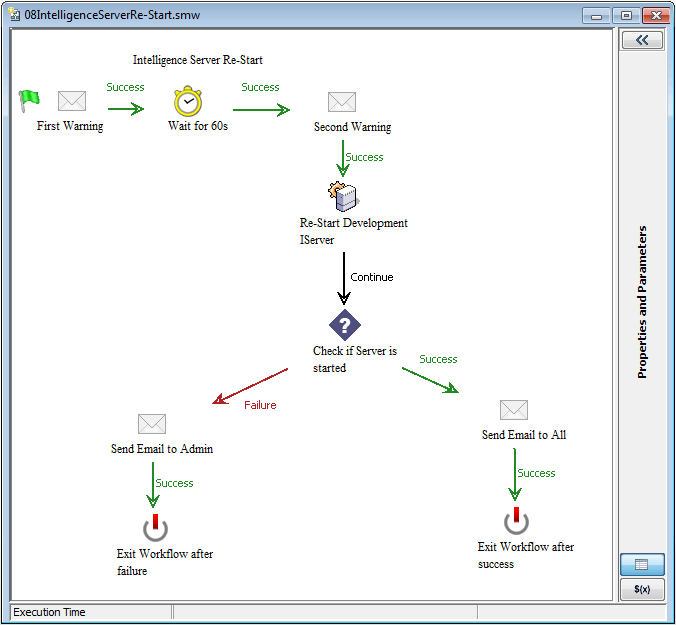Open the $(x) parameters view
This screenshot has height=625, width=676.
tap(642, 589)
